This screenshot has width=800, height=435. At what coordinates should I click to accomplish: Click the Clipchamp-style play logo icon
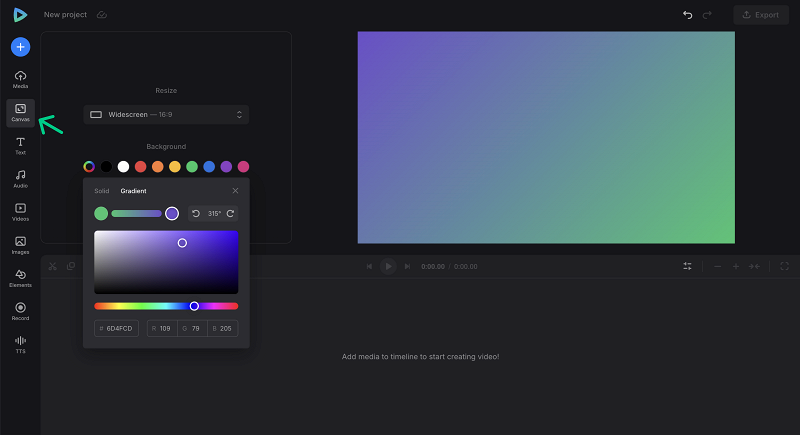20,15
